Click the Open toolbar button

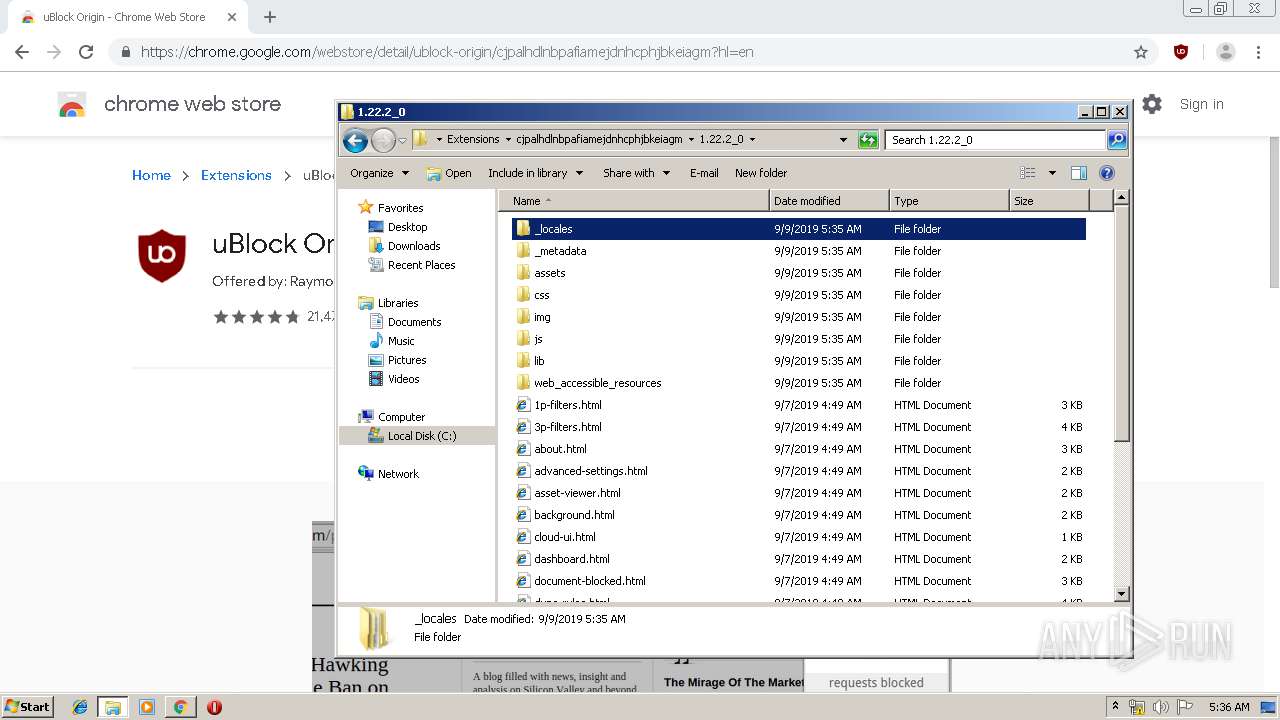click(449, 173)
